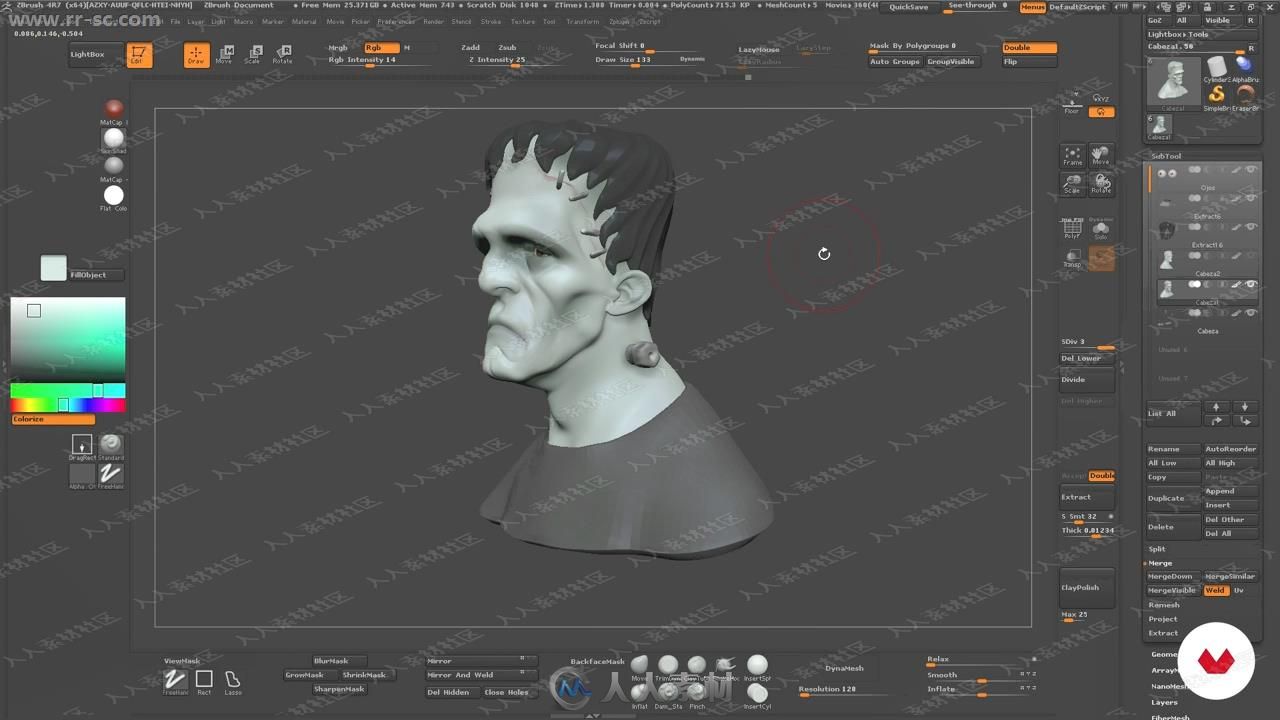Select the Rotate mode icon in top toolbar
This screenshot has height=720, width=1280.
pyautogui.click(x=283, y=54)
